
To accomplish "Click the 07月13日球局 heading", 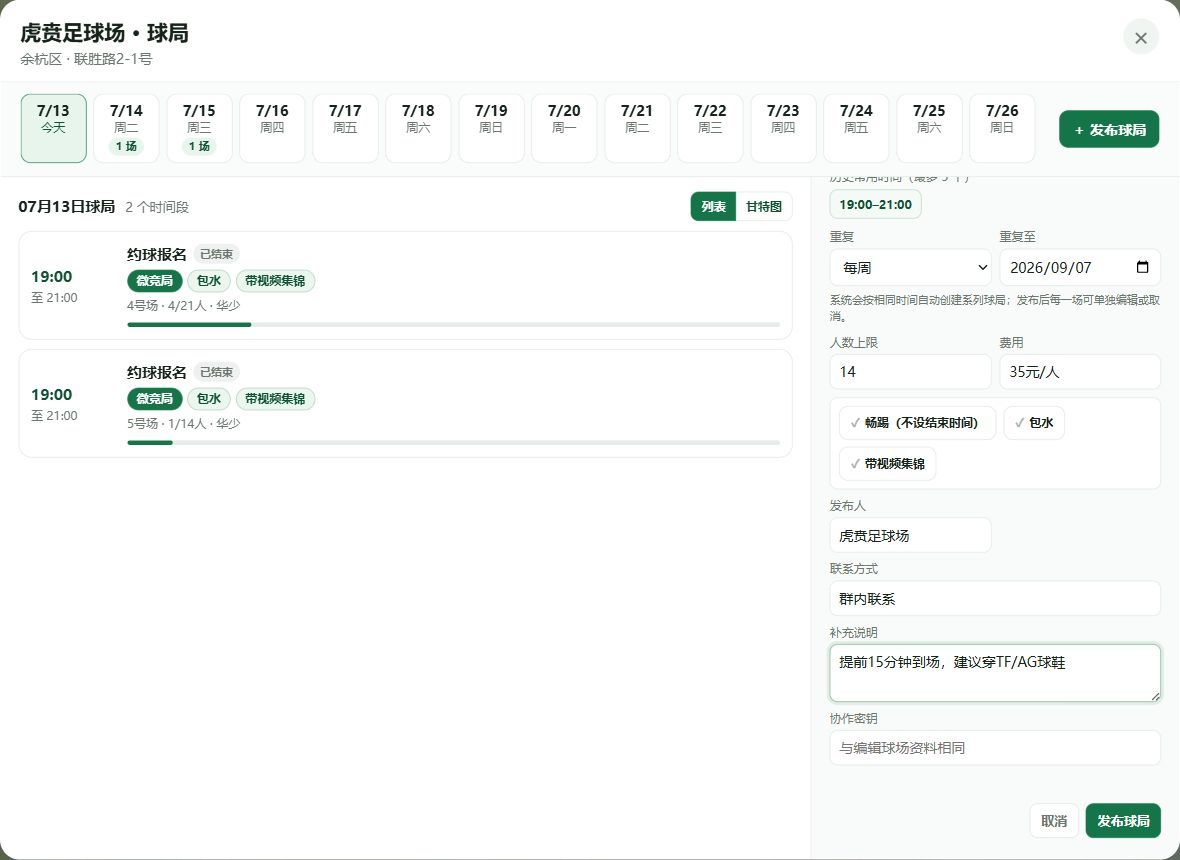I will (x=67, y=206).
